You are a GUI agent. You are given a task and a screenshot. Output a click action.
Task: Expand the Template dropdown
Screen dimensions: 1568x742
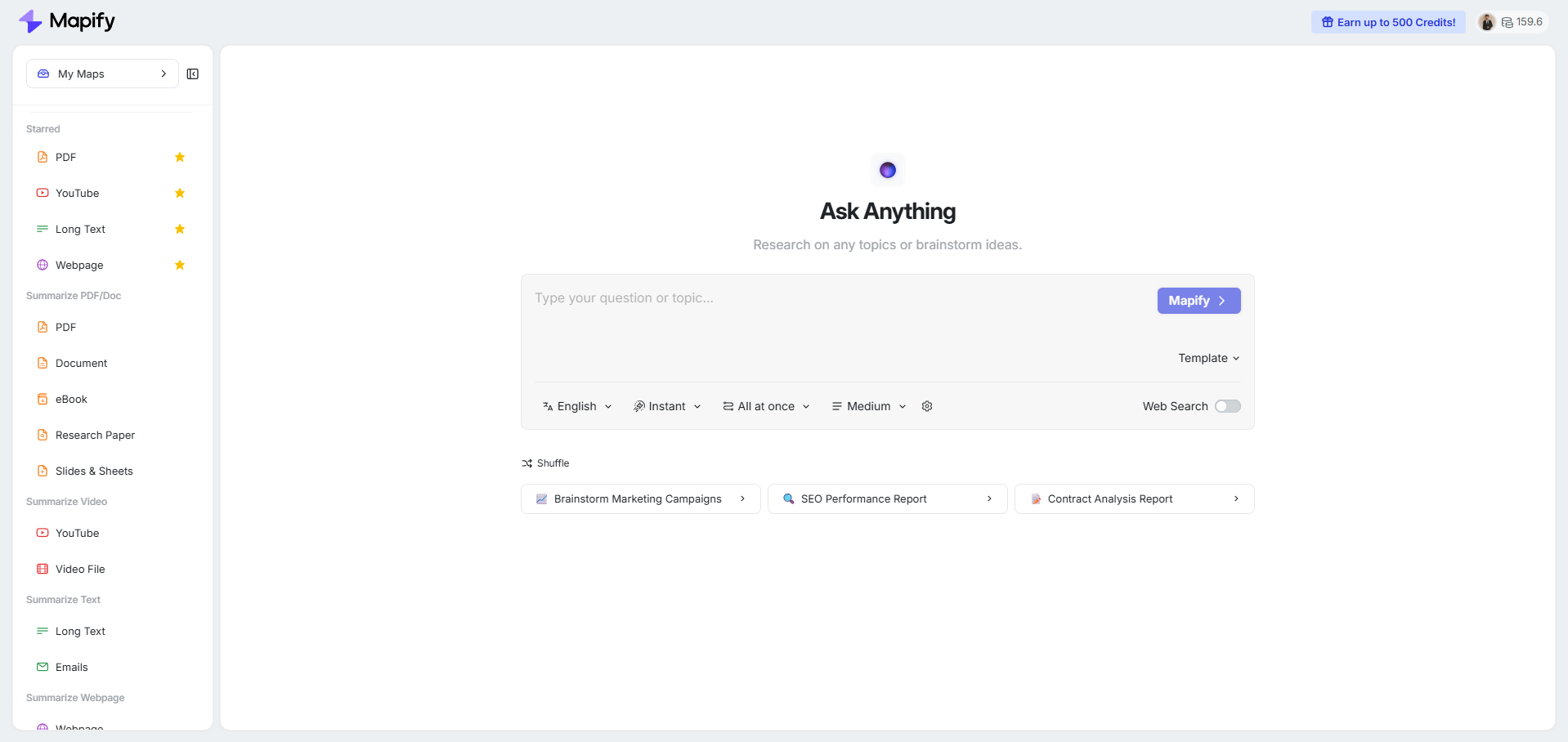(1209, 358)
